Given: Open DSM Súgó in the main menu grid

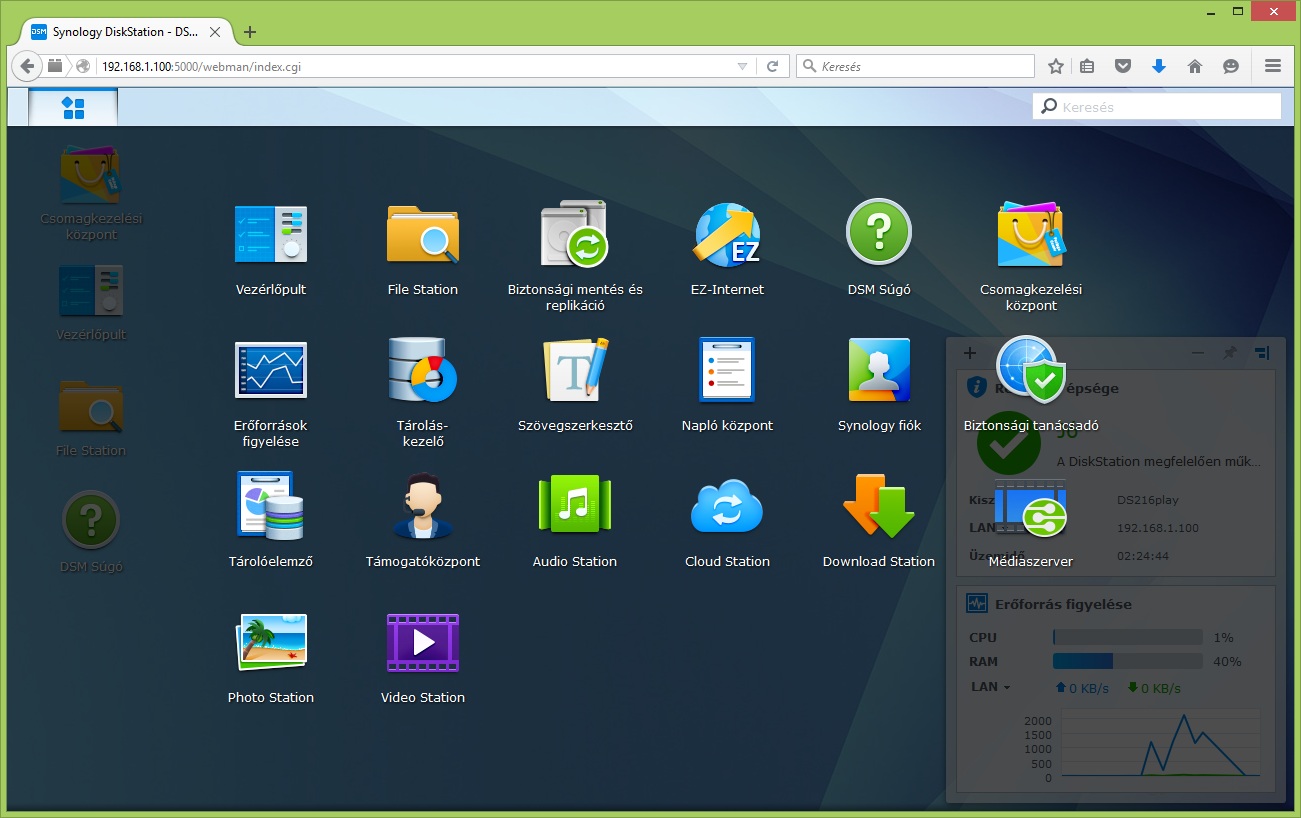Looking at the screenshot, I should coord(878,232).
